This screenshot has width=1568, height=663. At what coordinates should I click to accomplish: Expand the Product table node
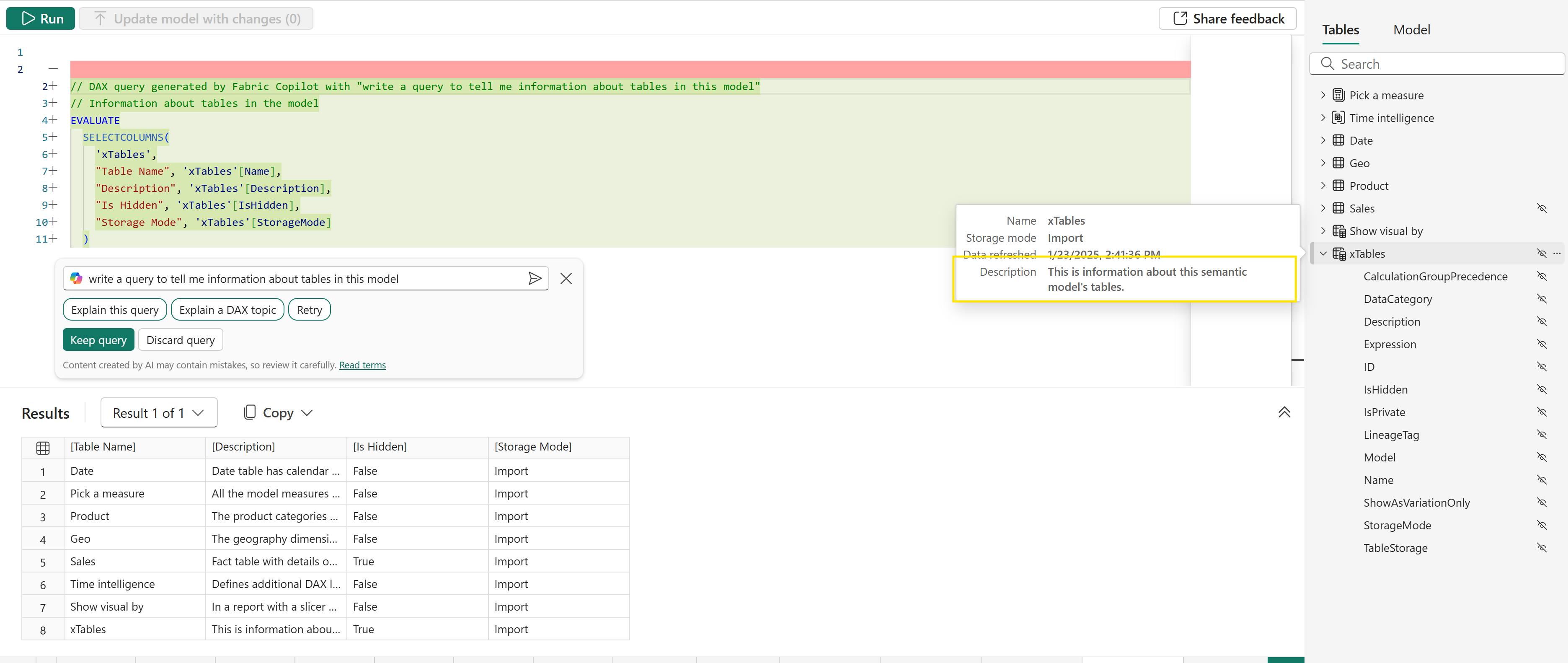(1323, 186)
